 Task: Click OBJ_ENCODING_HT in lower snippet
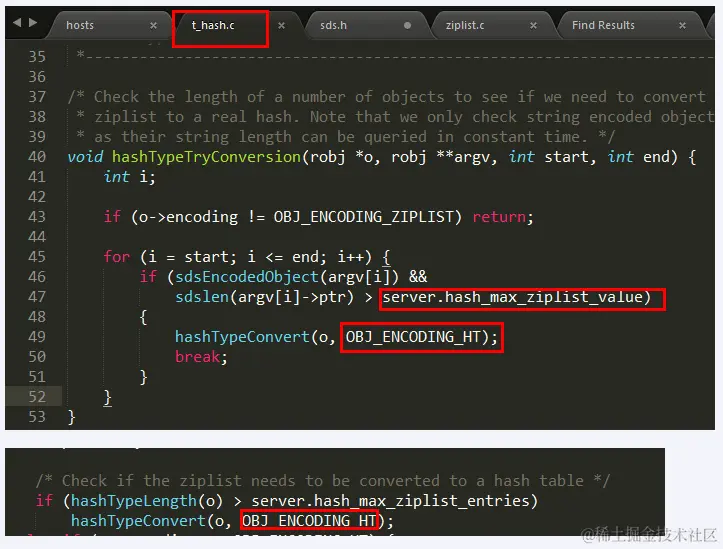coord(309,521)
